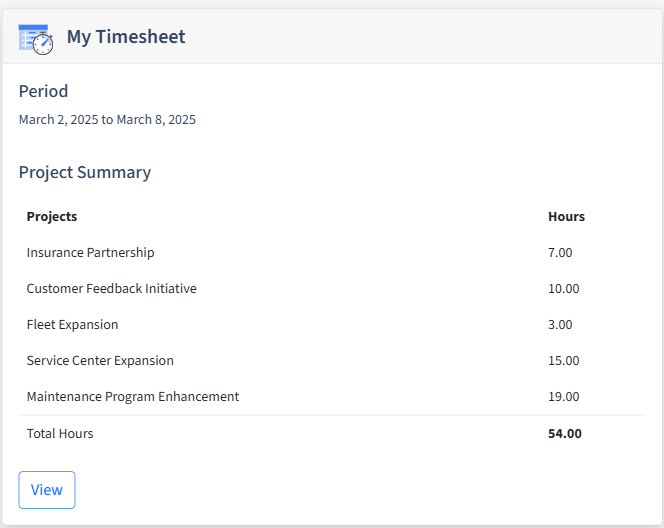Click the Project Summary heading
Screen dimensions: 664x528
tap(85, 172)
